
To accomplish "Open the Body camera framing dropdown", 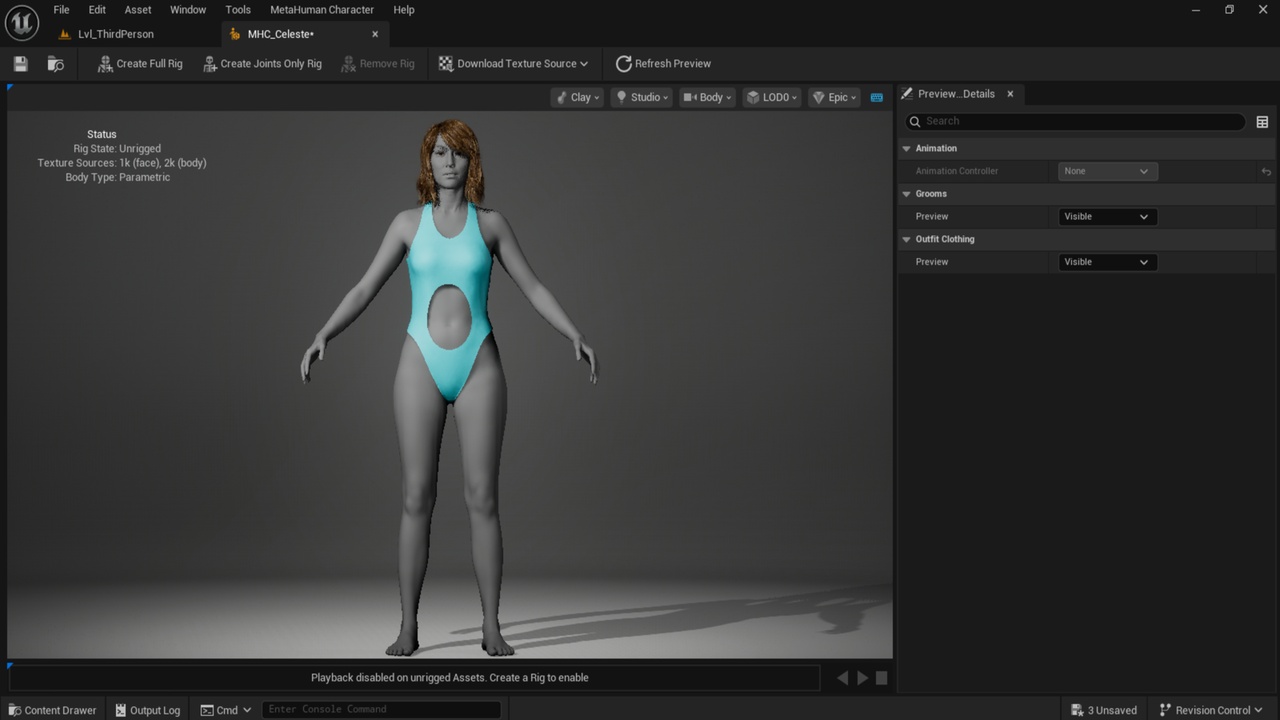I will (707, 97).
